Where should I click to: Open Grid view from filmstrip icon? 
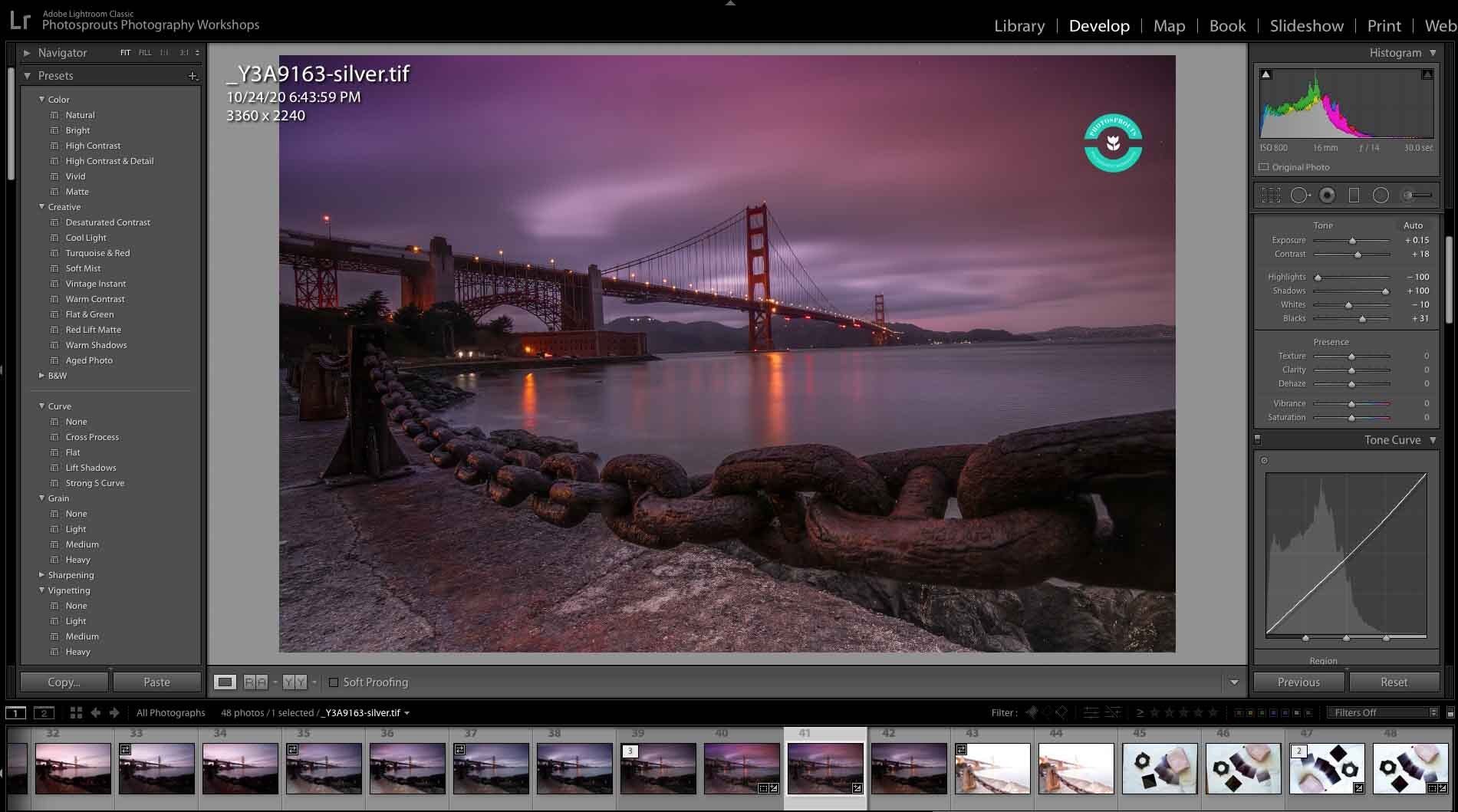click(76, 712)
